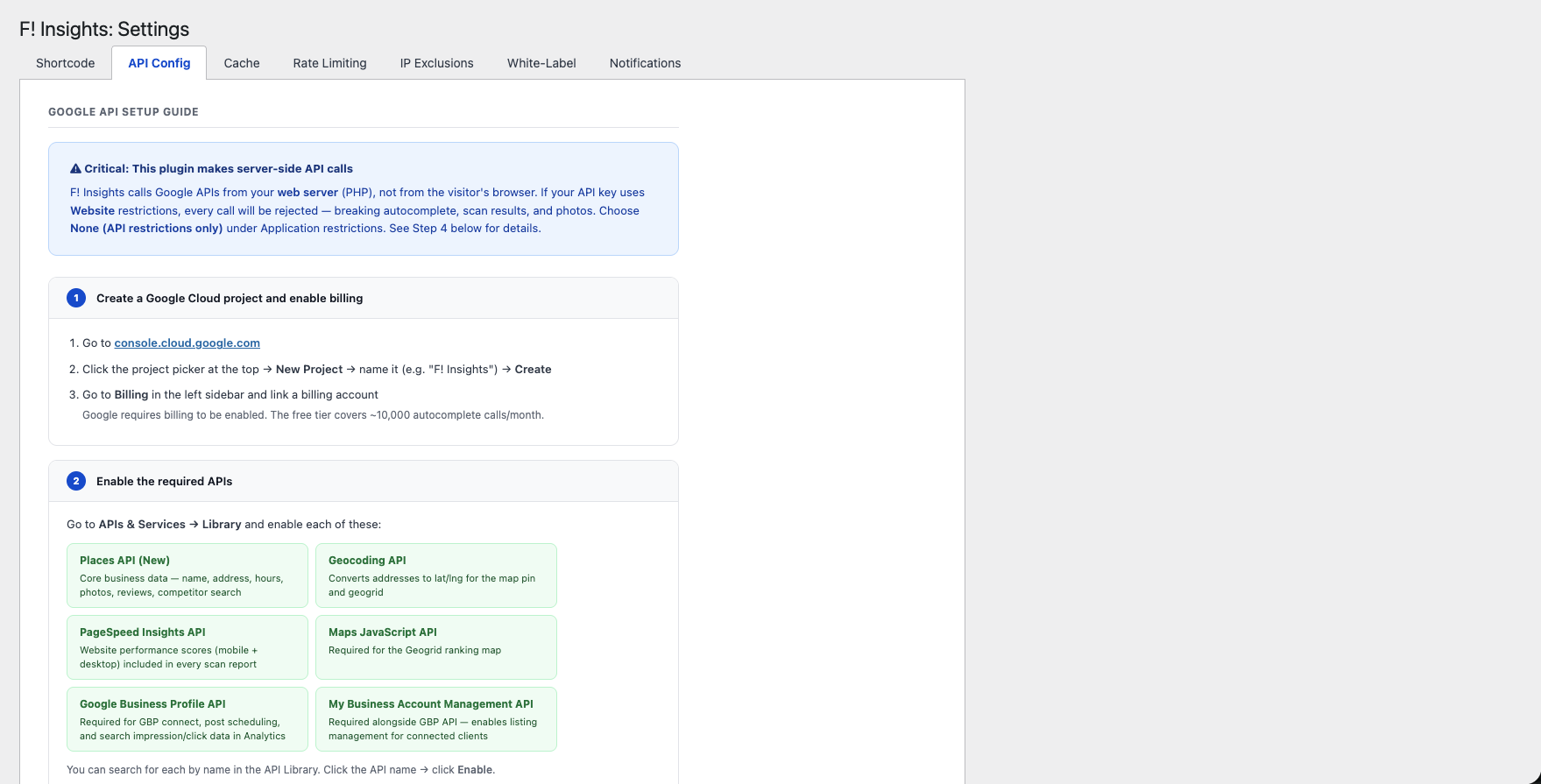Click the 'GOOGLE API SETUP GUIDE' heading

[x=124, y=112]
